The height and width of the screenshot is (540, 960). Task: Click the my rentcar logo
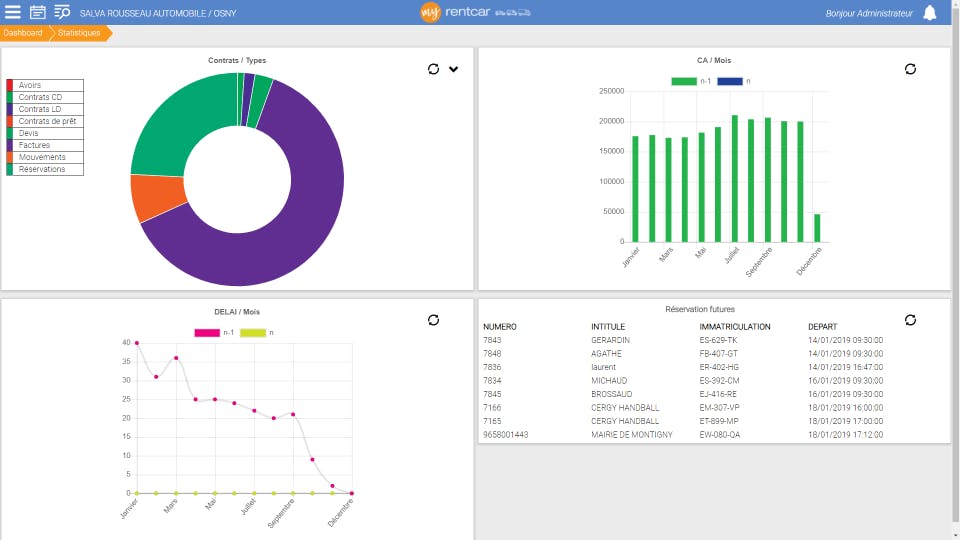tap(475, 12)
